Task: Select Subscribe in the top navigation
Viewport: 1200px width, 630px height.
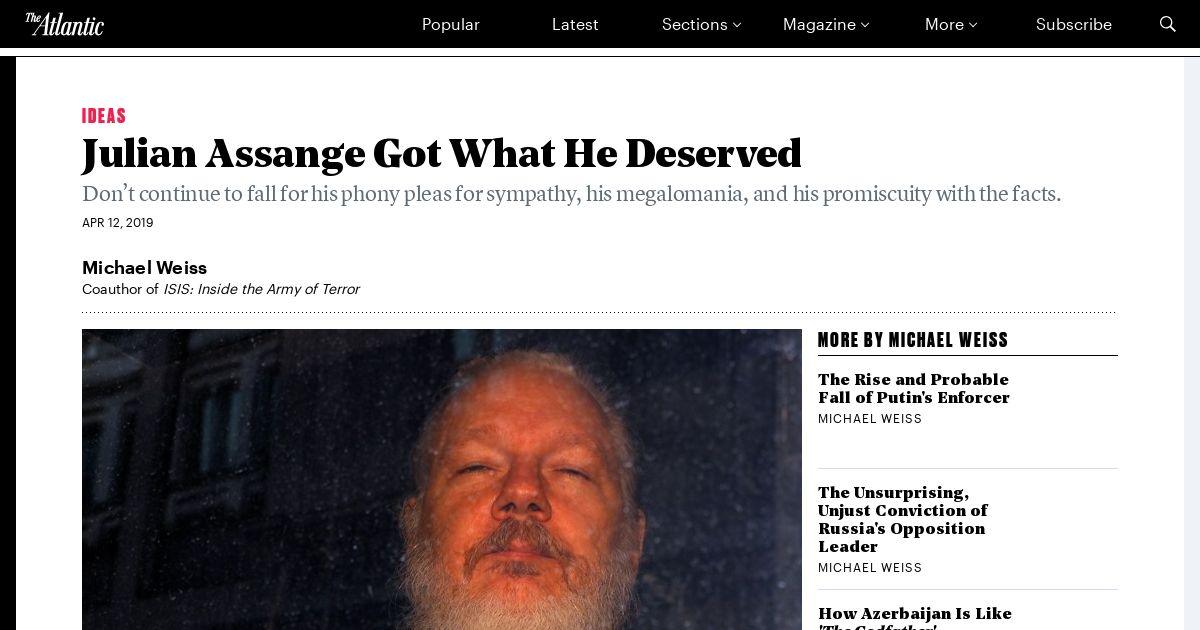Action: click(1074, 24)
